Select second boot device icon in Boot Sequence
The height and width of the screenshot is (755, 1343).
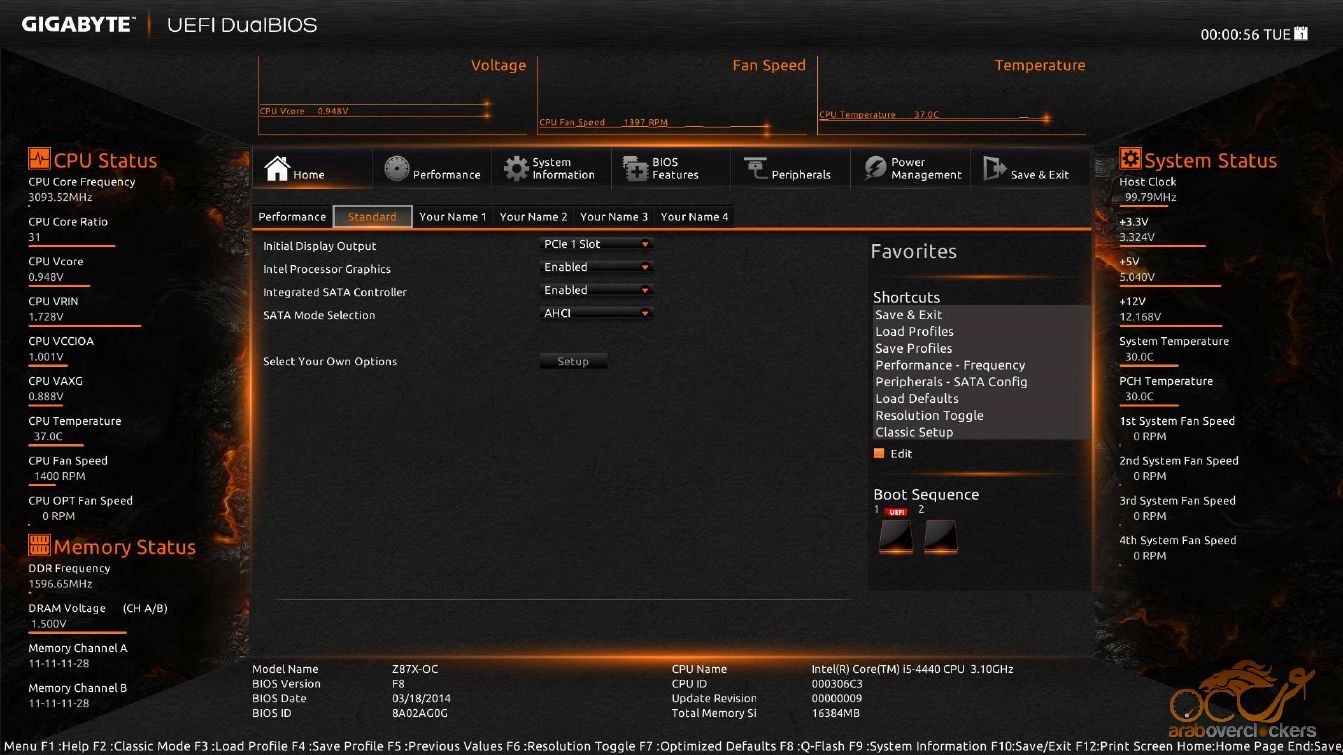point(940,537)
